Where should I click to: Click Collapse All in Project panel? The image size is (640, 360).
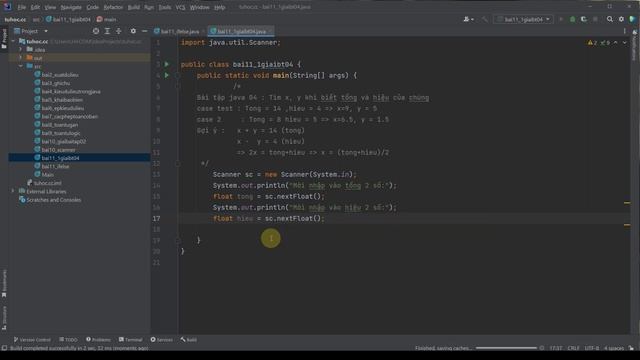pyautogui.click(x=119, y=31)
